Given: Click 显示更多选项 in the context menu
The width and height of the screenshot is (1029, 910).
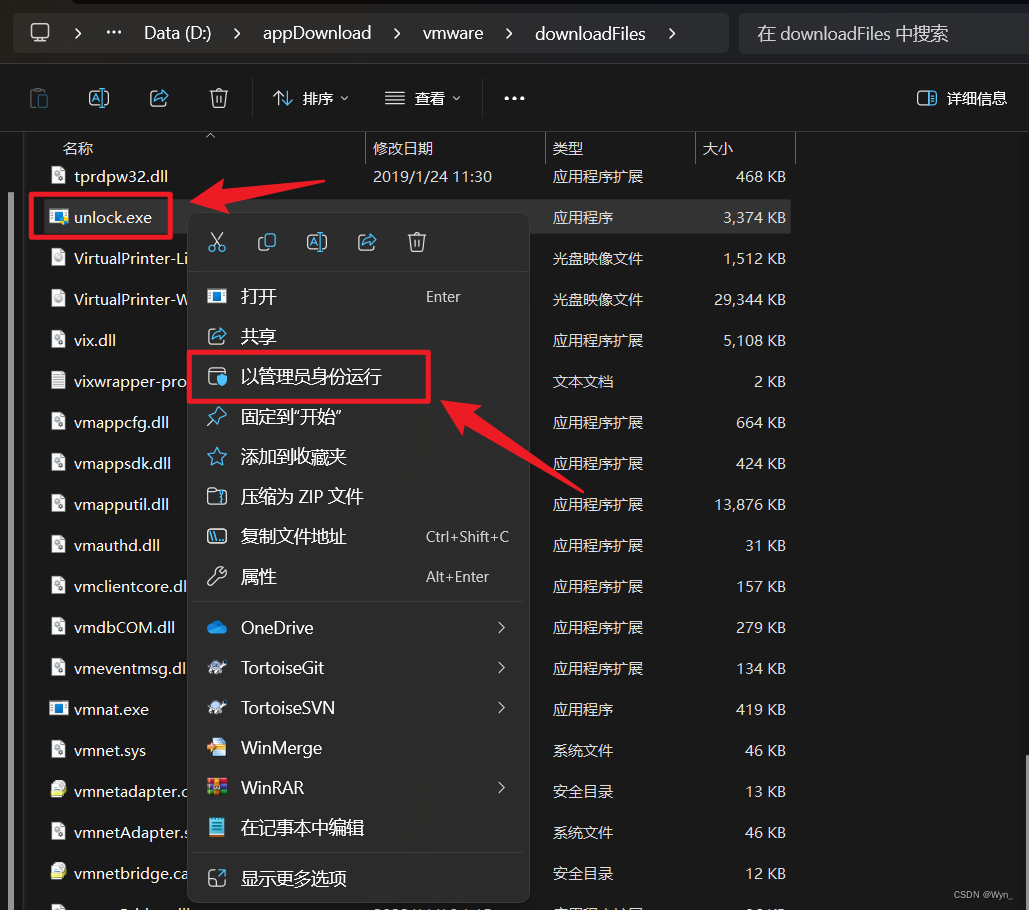Looking at the screenshot, I should click(358, 878).
